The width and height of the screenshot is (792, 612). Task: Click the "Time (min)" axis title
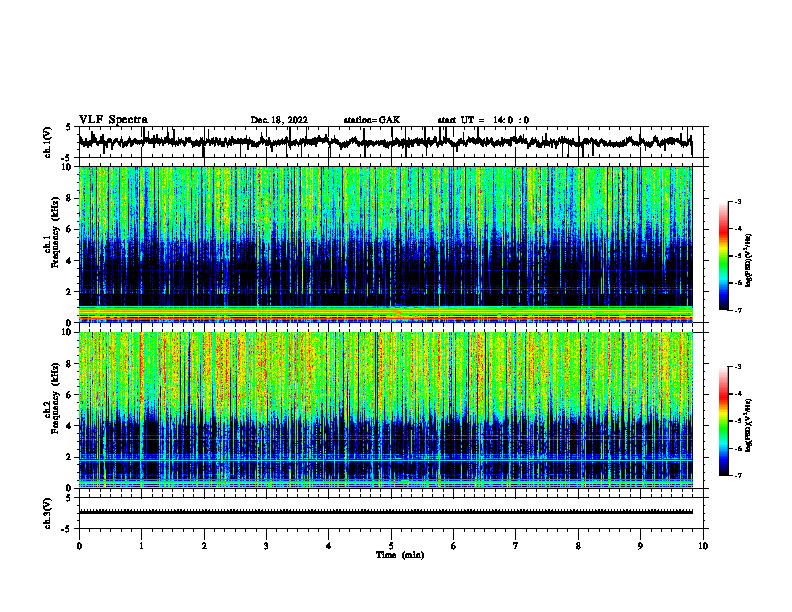[400, 555]
